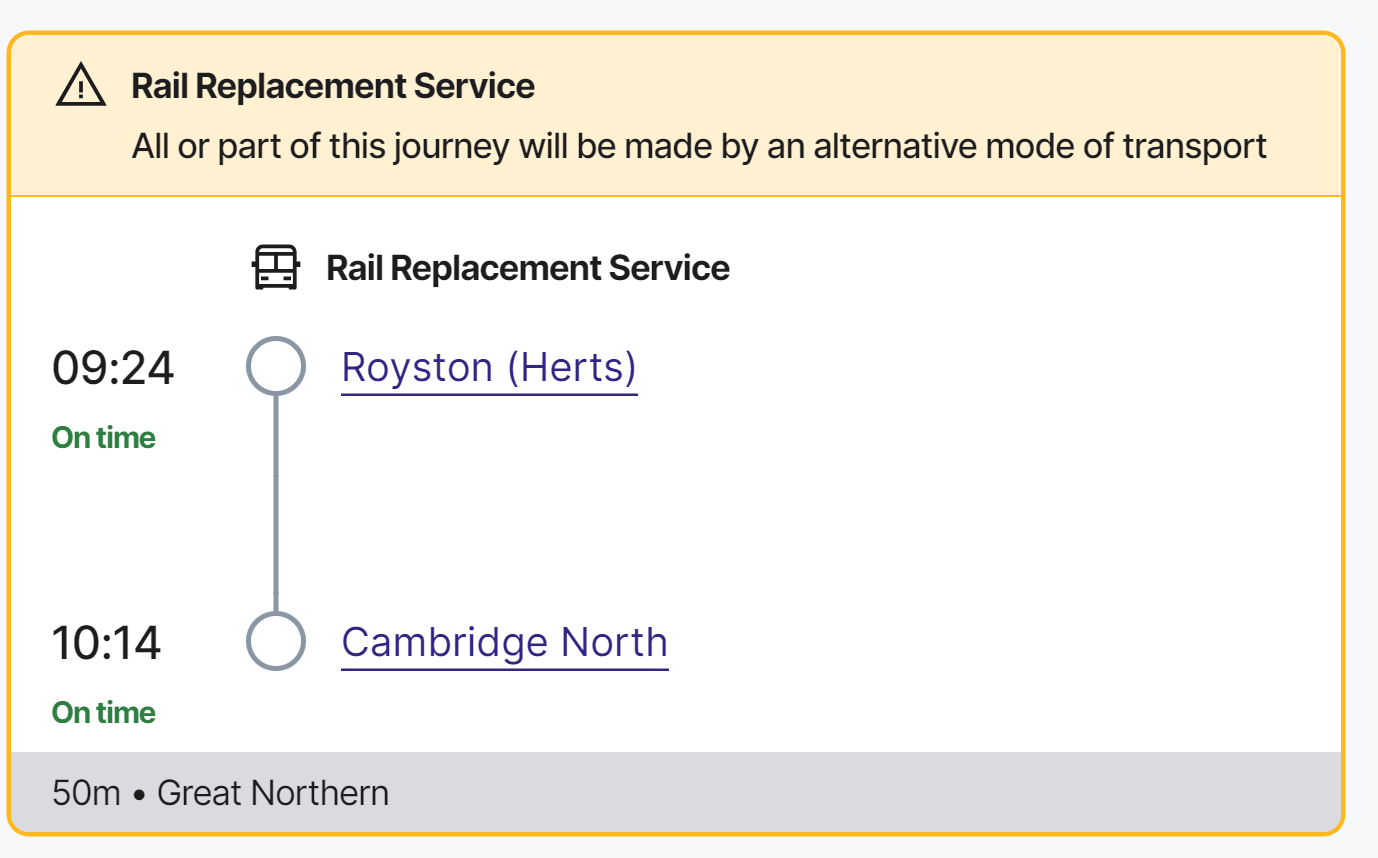Click the 09:24 departure time

coord(113,368)
